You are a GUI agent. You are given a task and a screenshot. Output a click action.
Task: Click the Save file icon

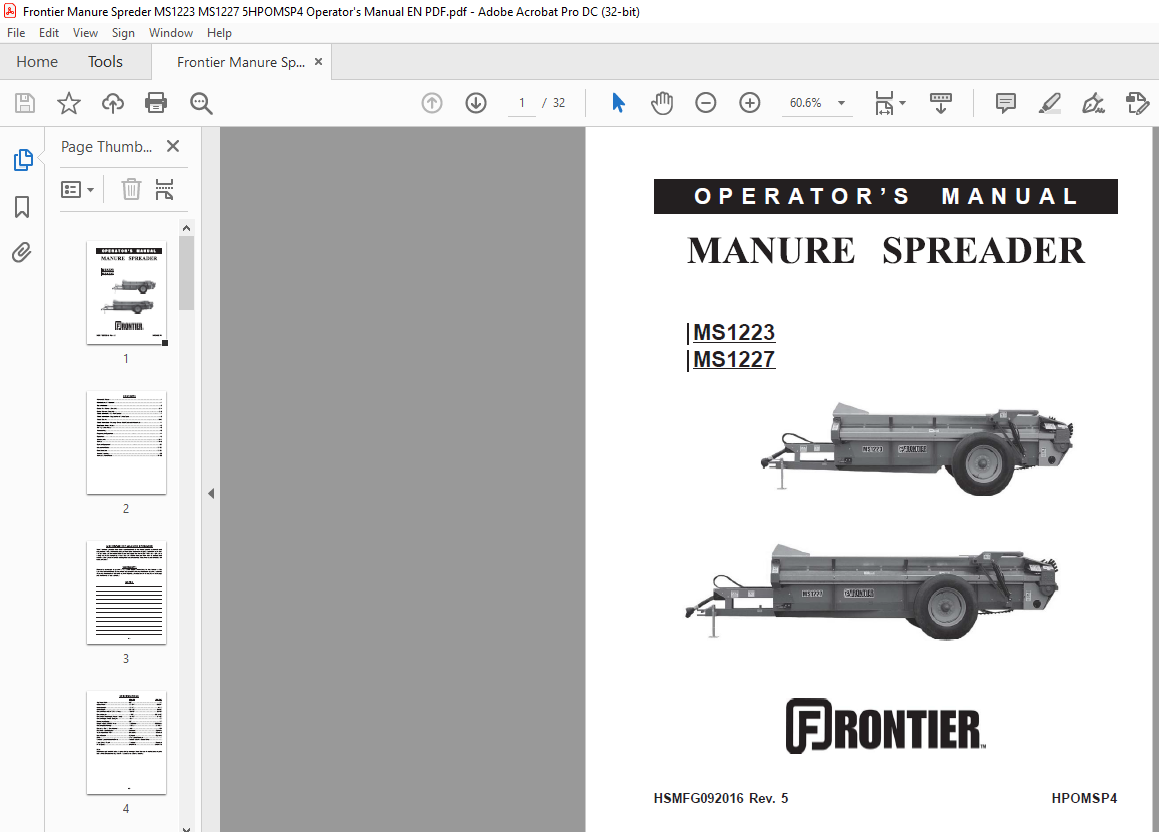(x=25, y=103)
